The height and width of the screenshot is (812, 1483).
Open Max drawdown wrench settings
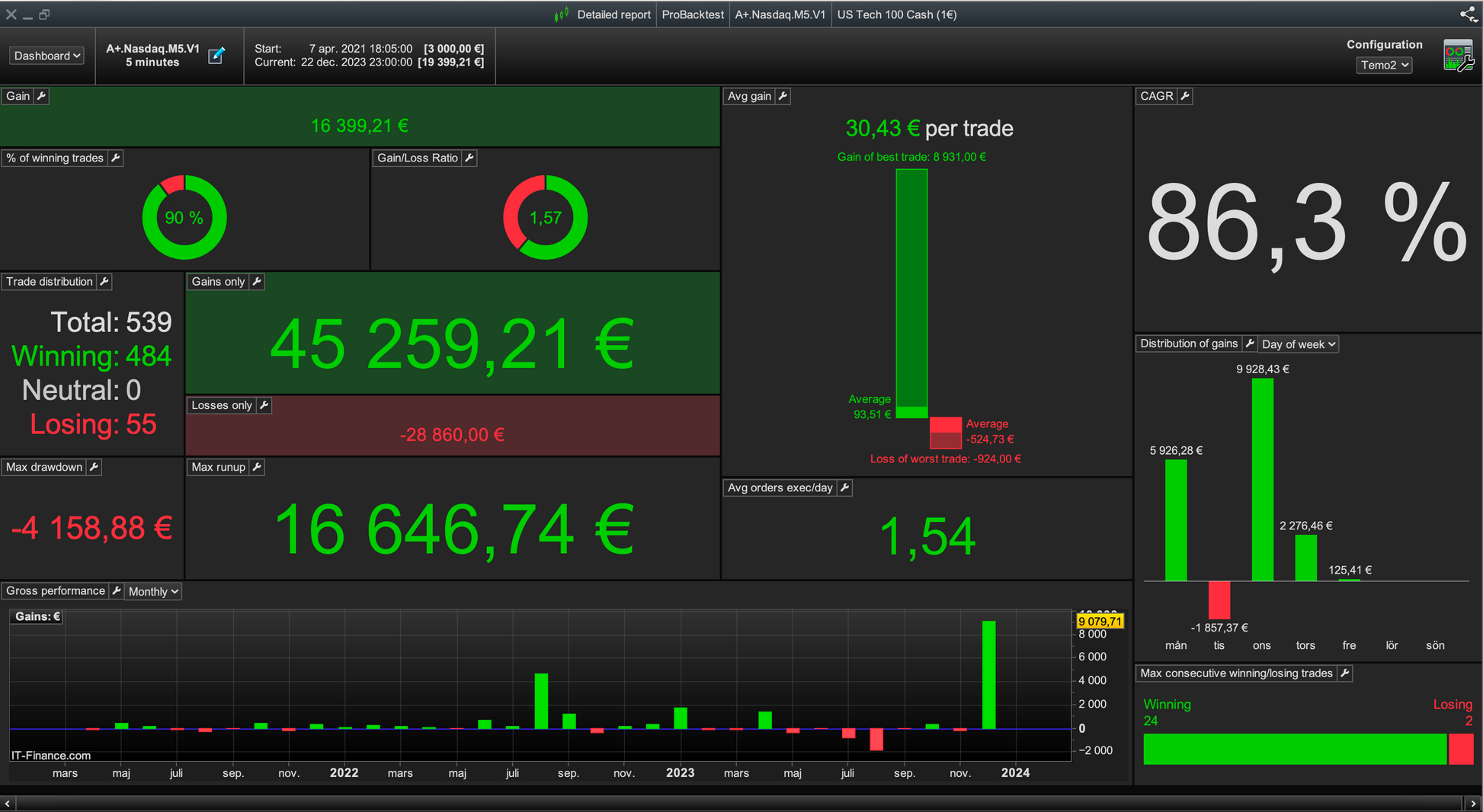pos(94,467)
